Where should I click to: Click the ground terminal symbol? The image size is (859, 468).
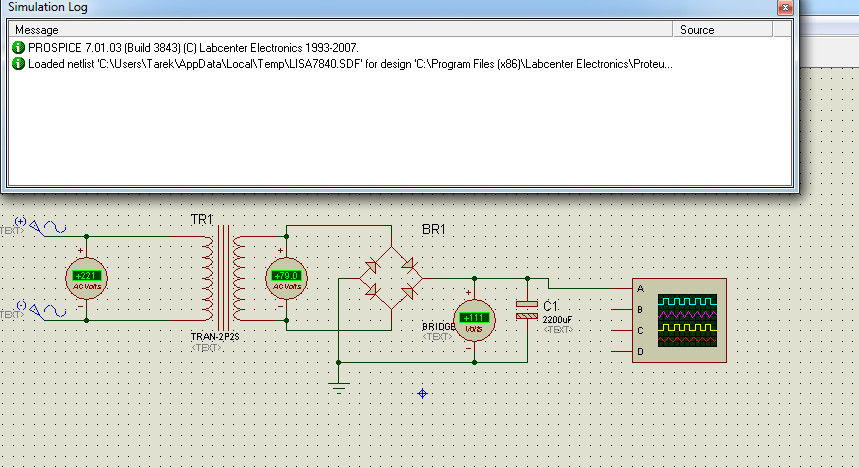click(x=339, y=389)
